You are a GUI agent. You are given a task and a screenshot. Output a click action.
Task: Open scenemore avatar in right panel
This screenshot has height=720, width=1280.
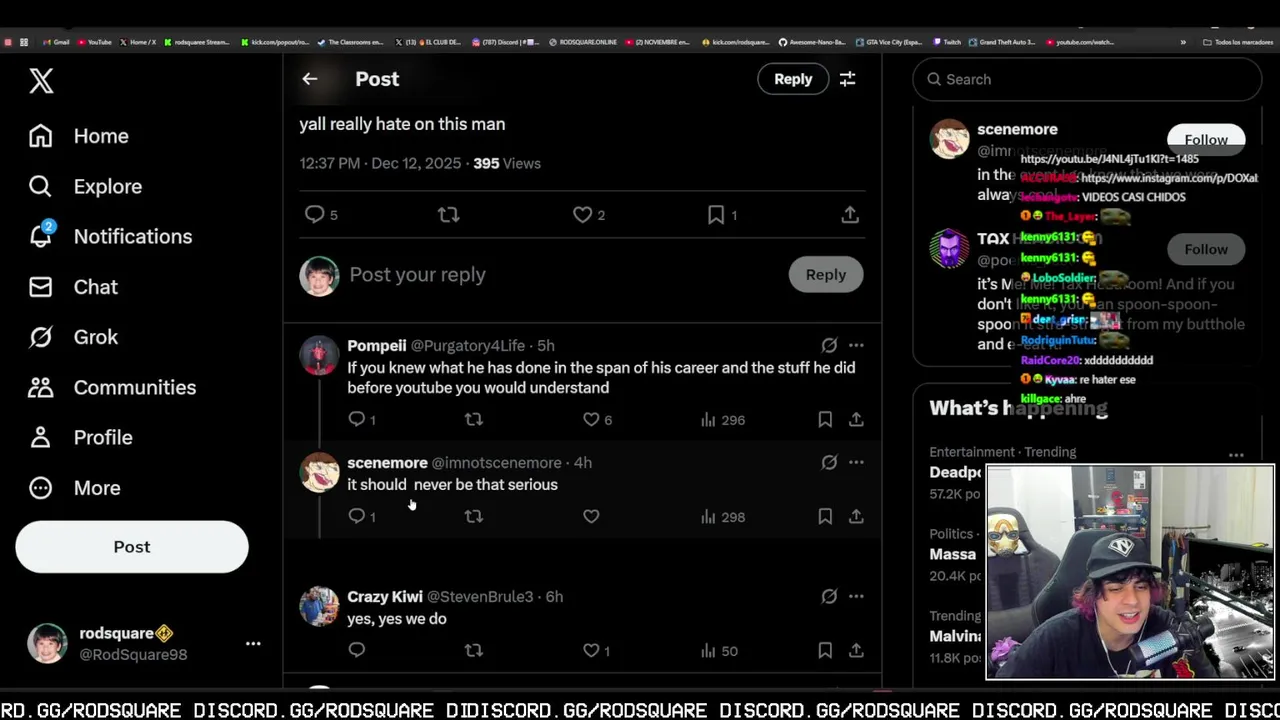pos(949,139)
